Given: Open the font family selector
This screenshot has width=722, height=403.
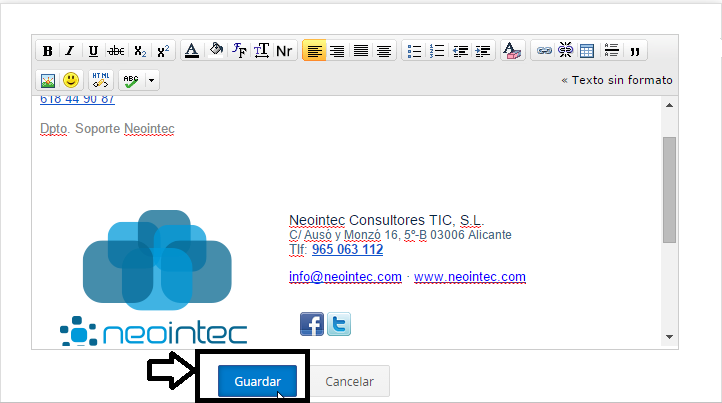Looking at the screenshot, I should [x=239, y=51].
